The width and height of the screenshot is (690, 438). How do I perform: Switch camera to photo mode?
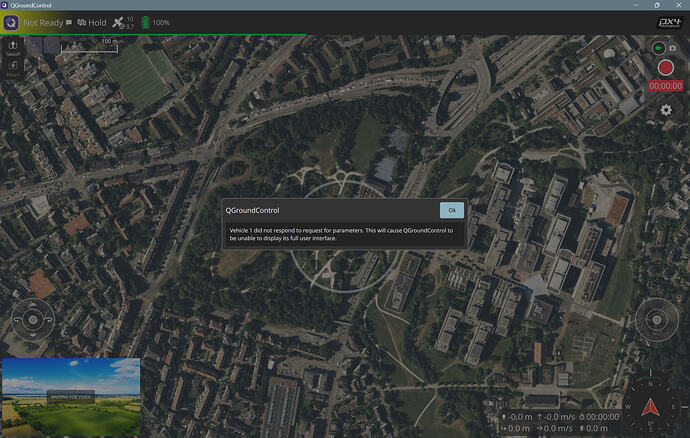[x=672, y=48]
